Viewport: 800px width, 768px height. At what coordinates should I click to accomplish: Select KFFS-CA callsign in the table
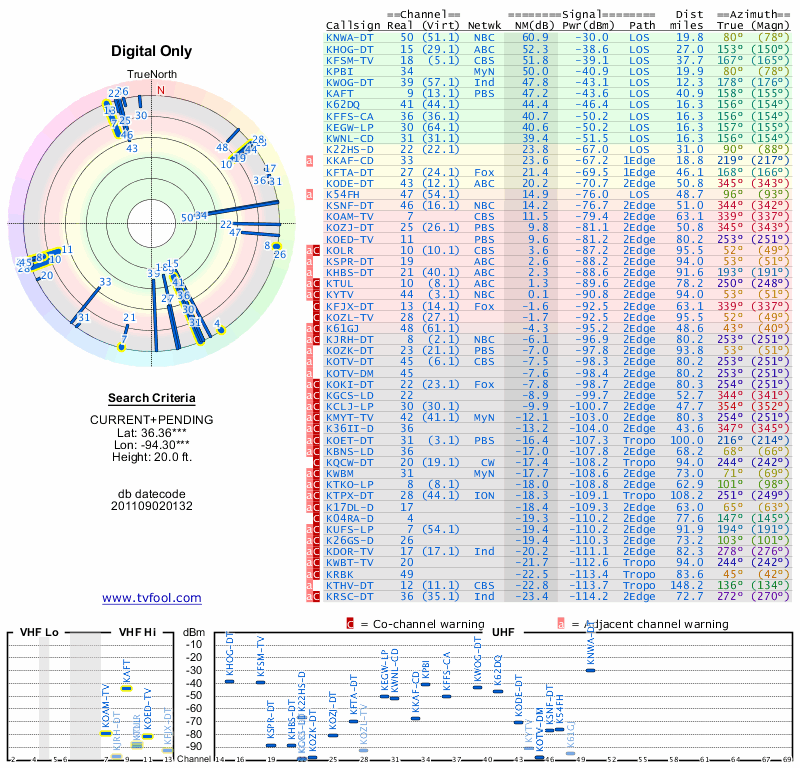tap(349, 116)
